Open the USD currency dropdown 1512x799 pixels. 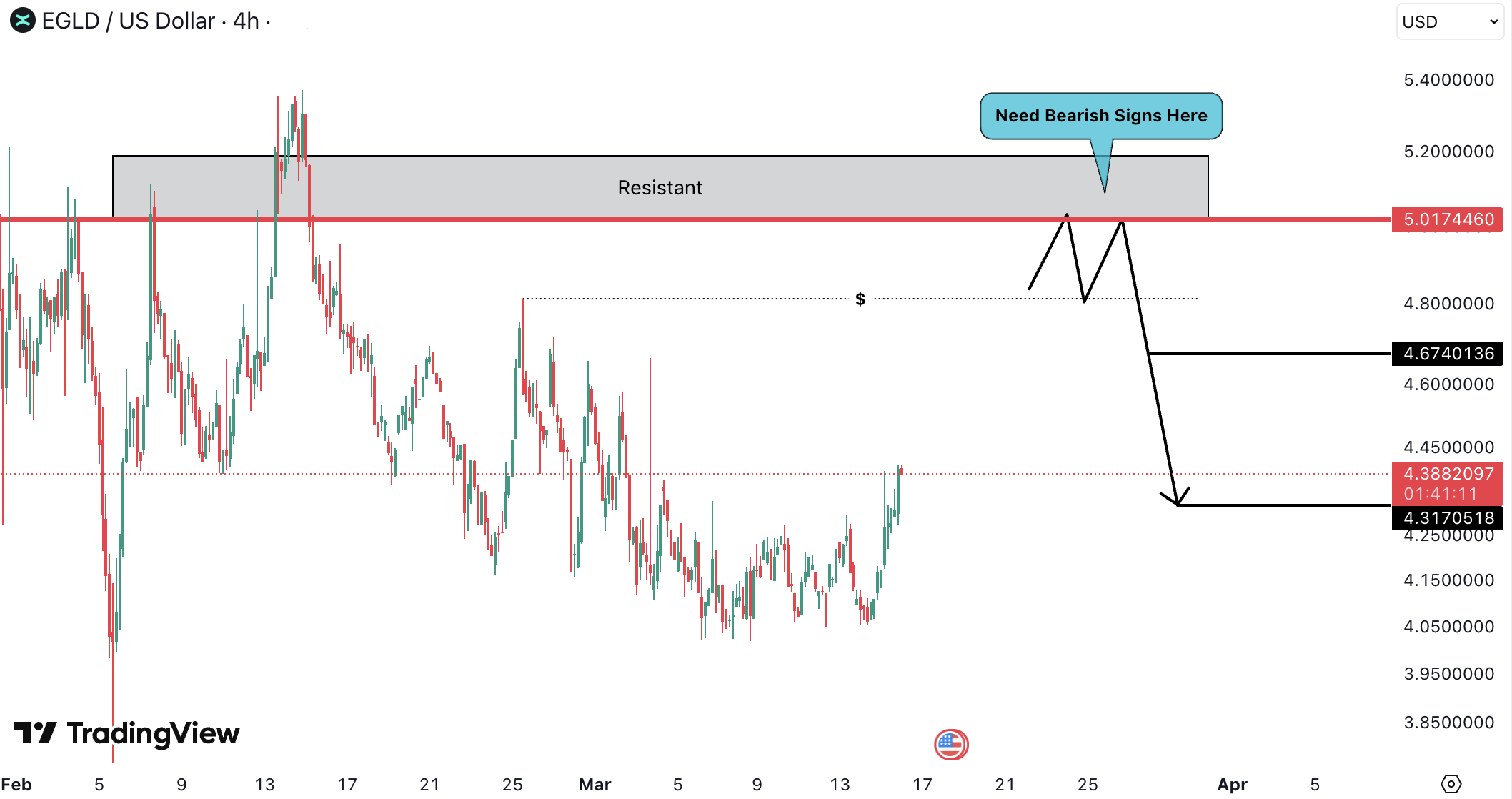pyautogui.click(x=1449, y=22)
